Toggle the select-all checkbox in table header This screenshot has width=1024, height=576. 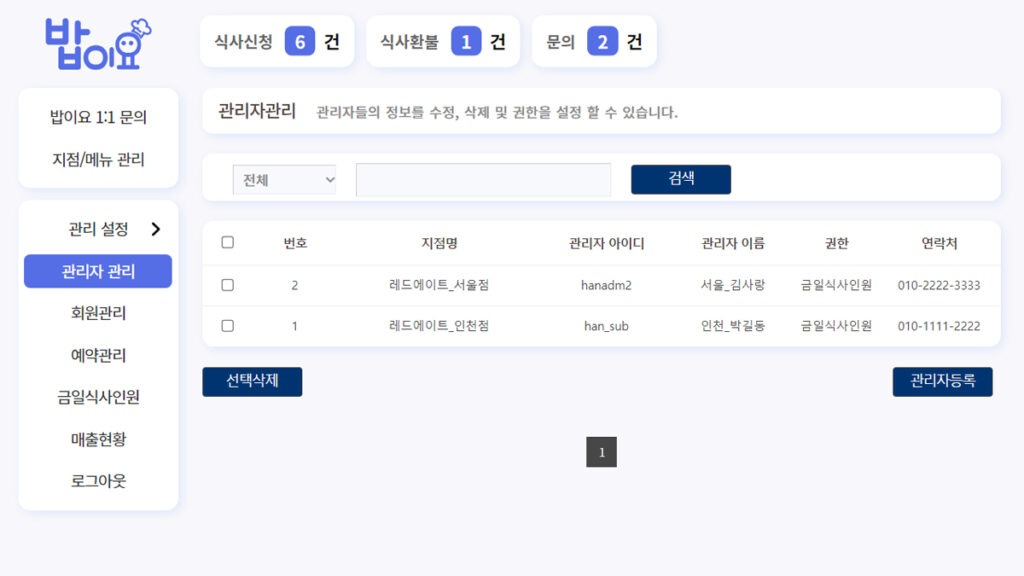tap(227, 242)
